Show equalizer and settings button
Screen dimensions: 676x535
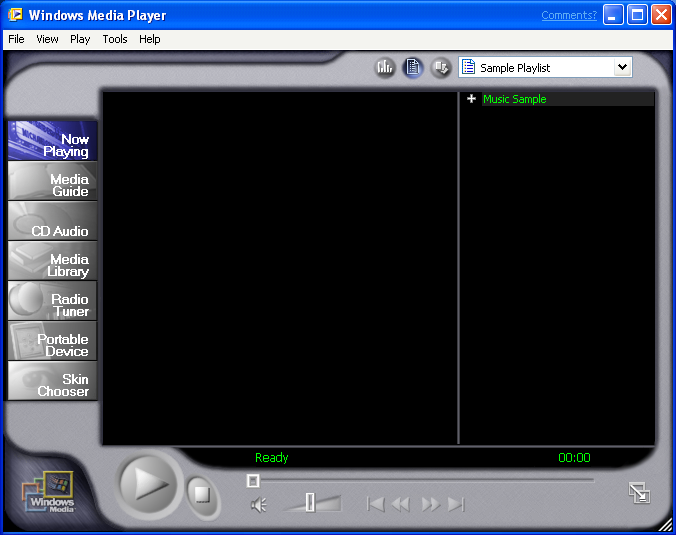coord(385,68)
